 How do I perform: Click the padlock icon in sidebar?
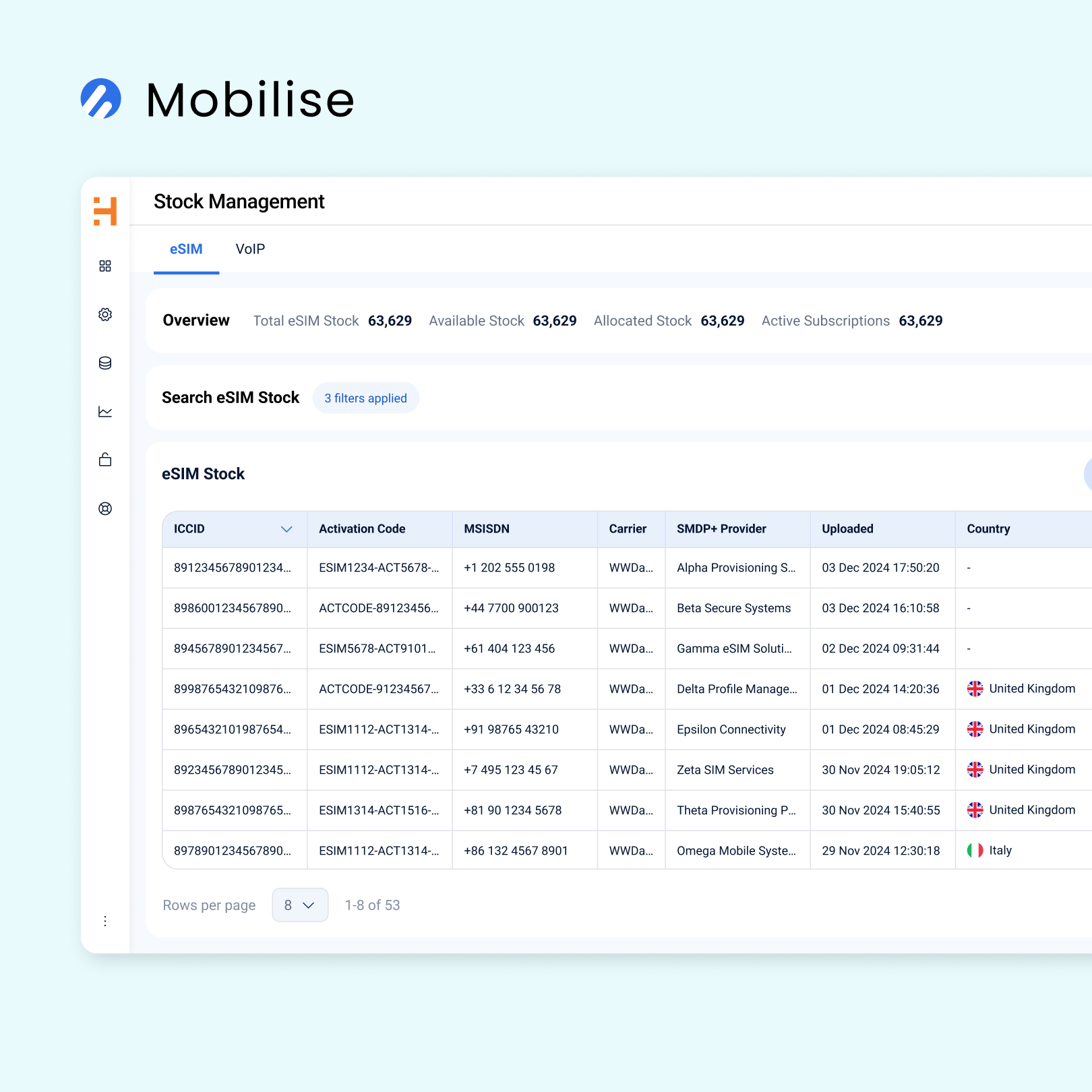coord(105,460)
